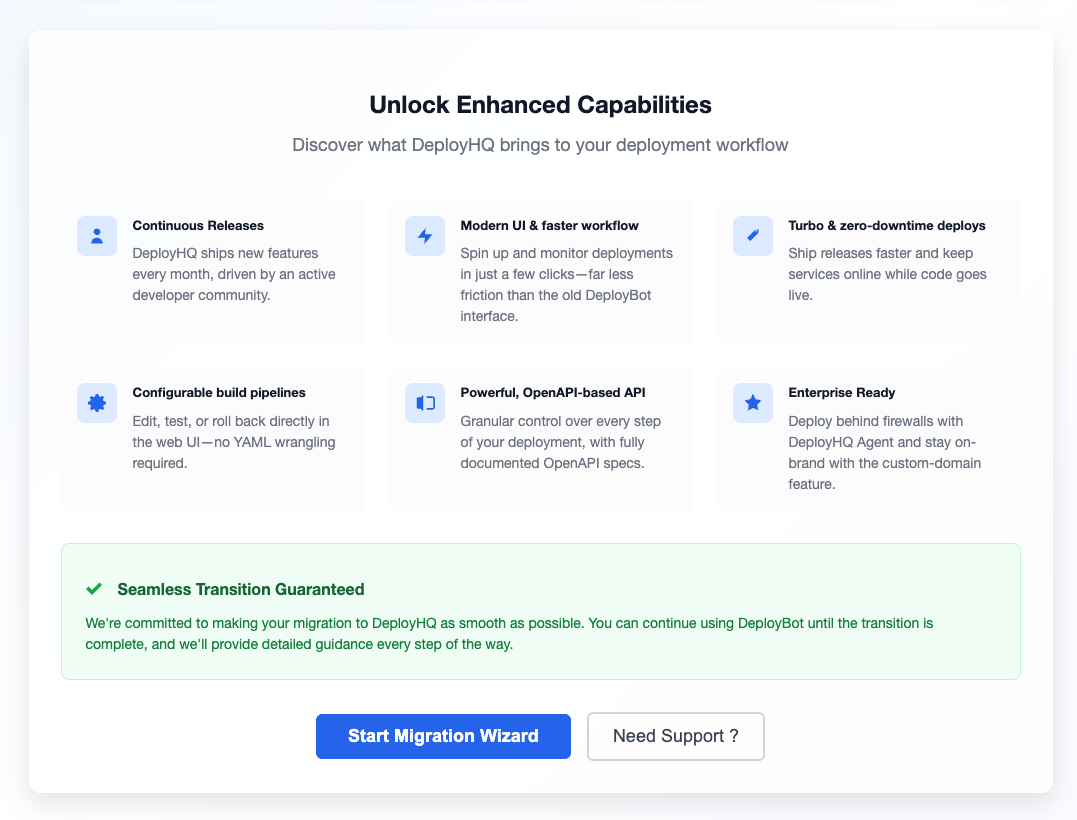
Task: Click the star icon for Enterprise Ready
Action: pyautogui.click(x=753, y=403)
